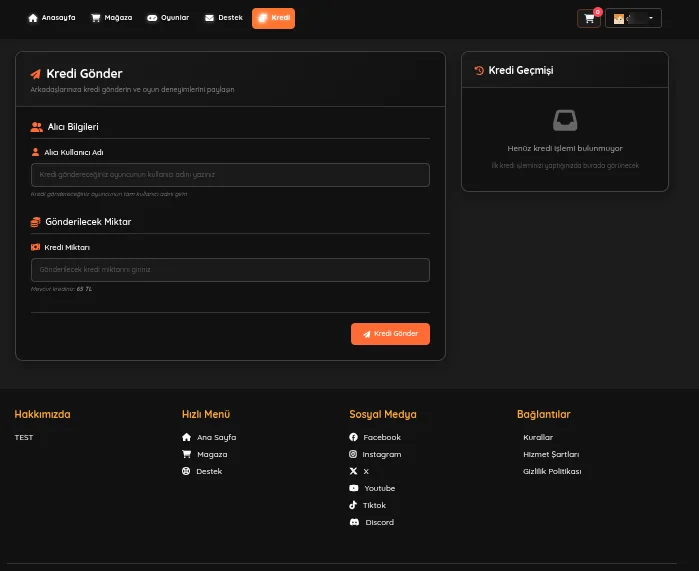Open the Tiktok social link

click(x=374, y=505)
